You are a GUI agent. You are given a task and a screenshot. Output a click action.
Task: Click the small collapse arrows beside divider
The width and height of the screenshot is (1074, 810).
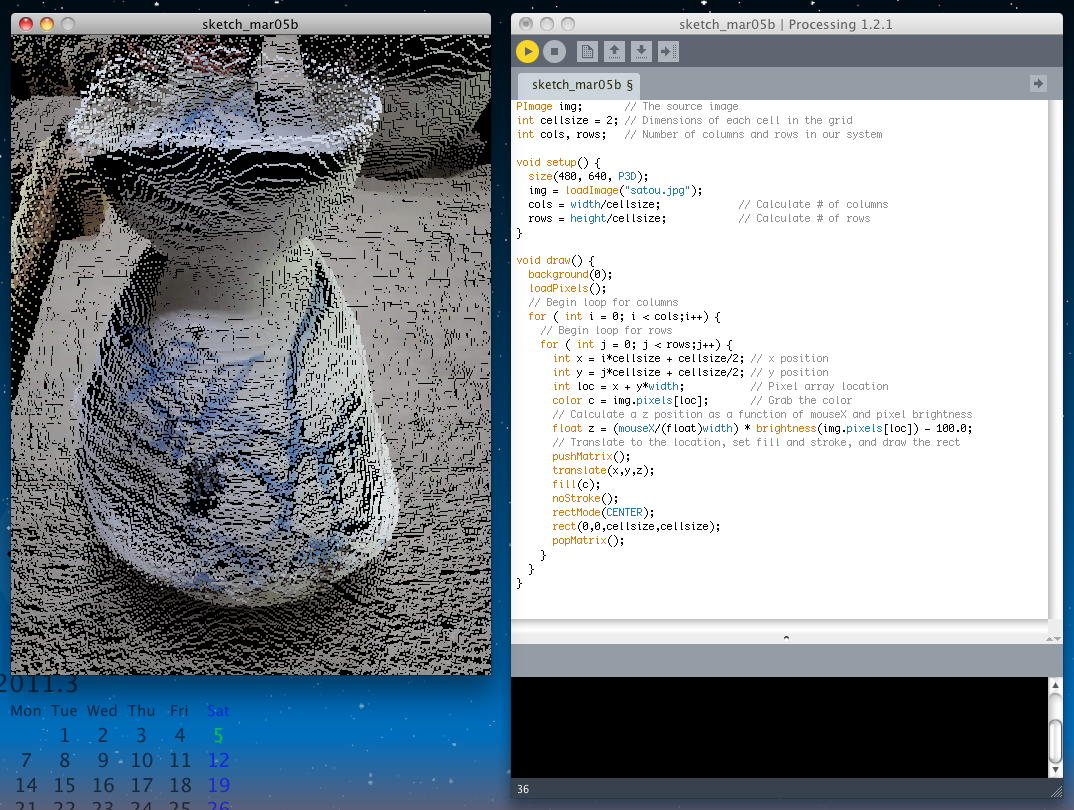tap(1053, 637)
